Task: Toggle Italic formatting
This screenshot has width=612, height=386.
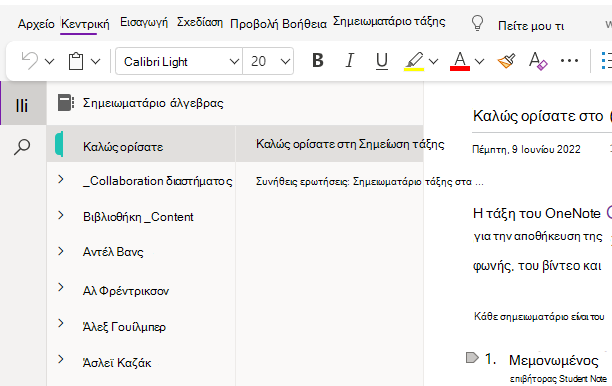Action: (x=350, y=60)
